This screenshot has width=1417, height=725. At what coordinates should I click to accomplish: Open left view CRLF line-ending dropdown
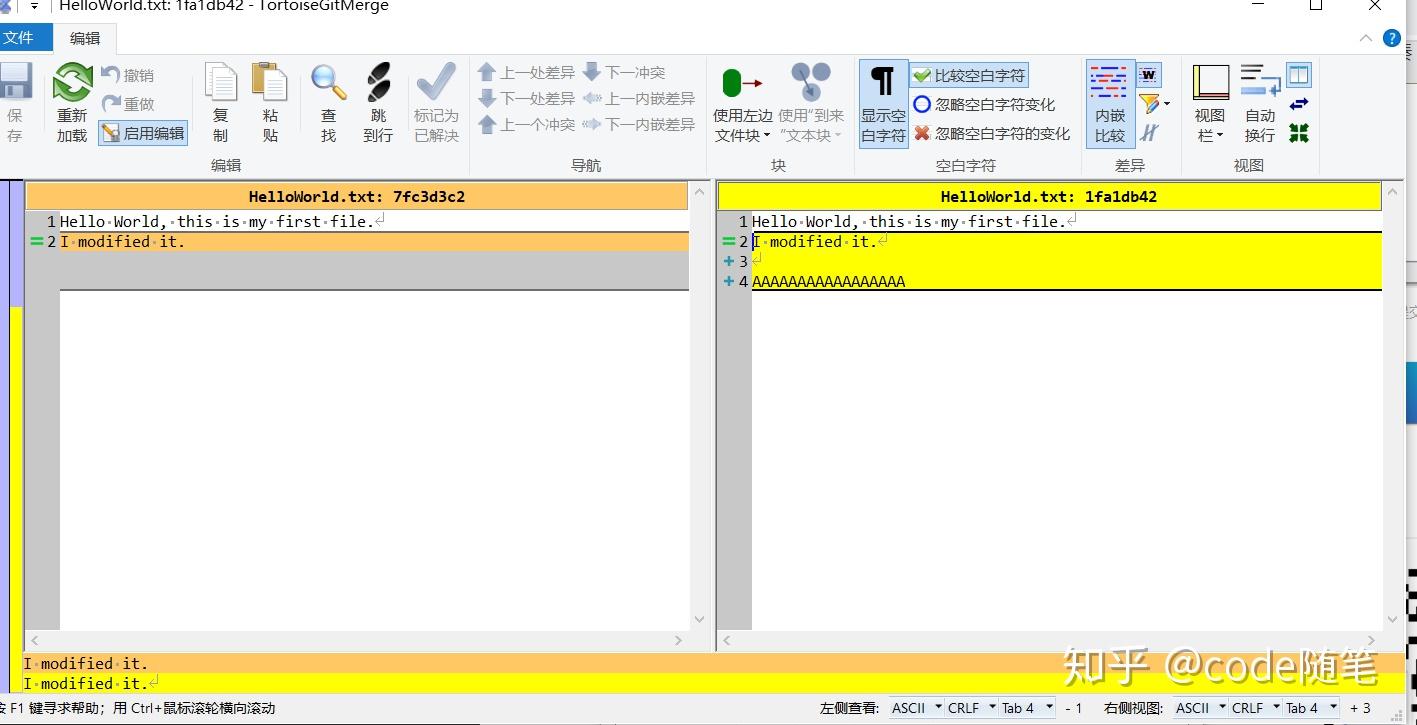point(971,708)
